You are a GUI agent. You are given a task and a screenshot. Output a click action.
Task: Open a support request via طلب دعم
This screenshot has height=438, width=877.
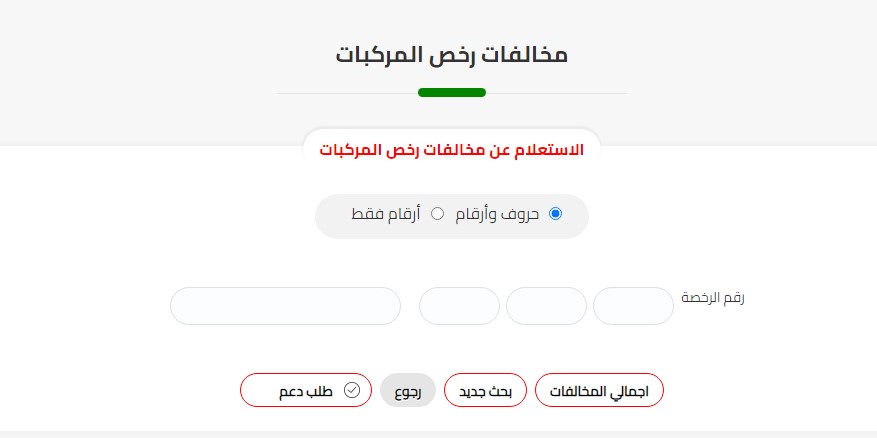coord(305,390)
